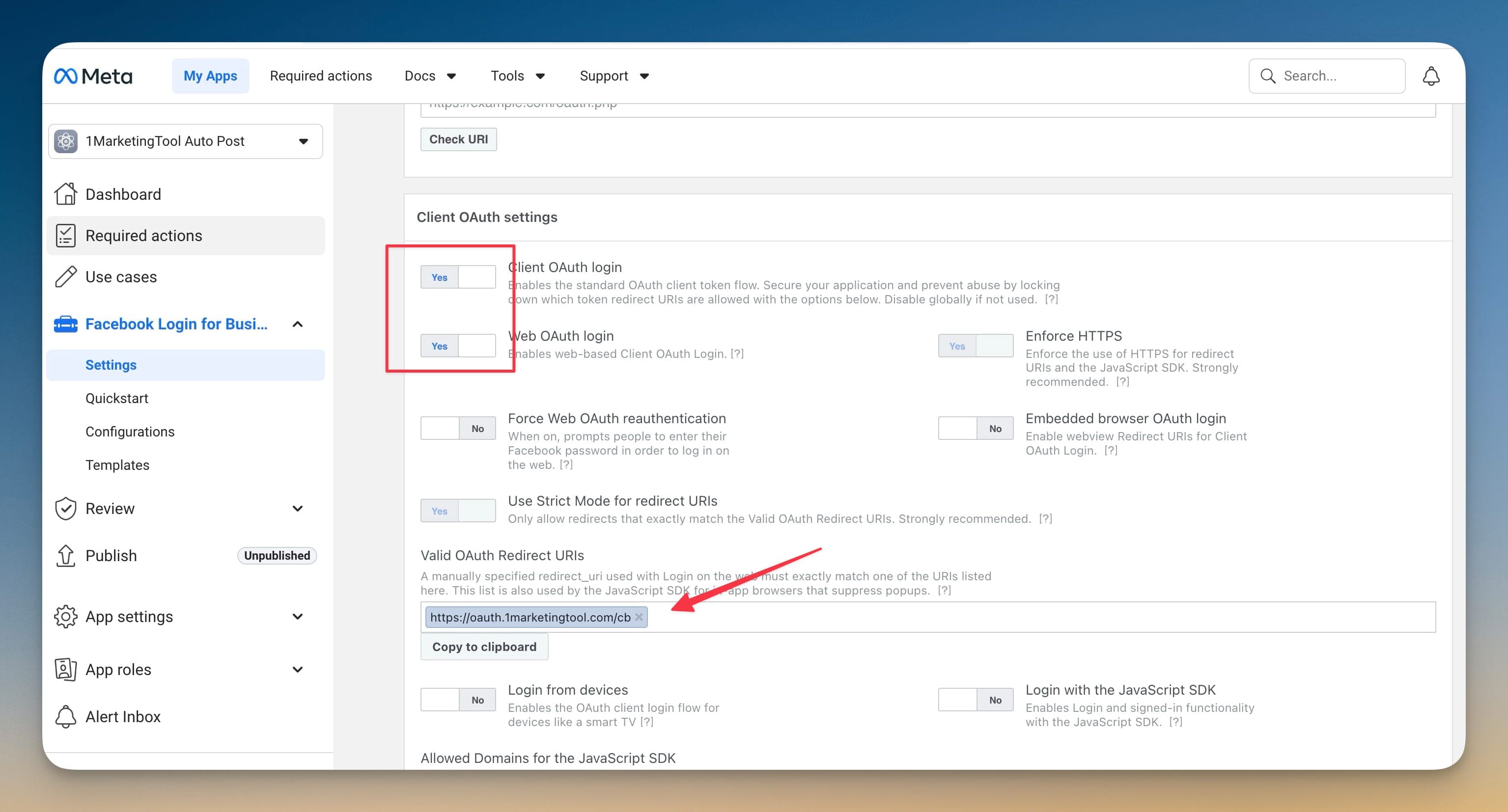Expand the App roles chevron

pos(297,669)
